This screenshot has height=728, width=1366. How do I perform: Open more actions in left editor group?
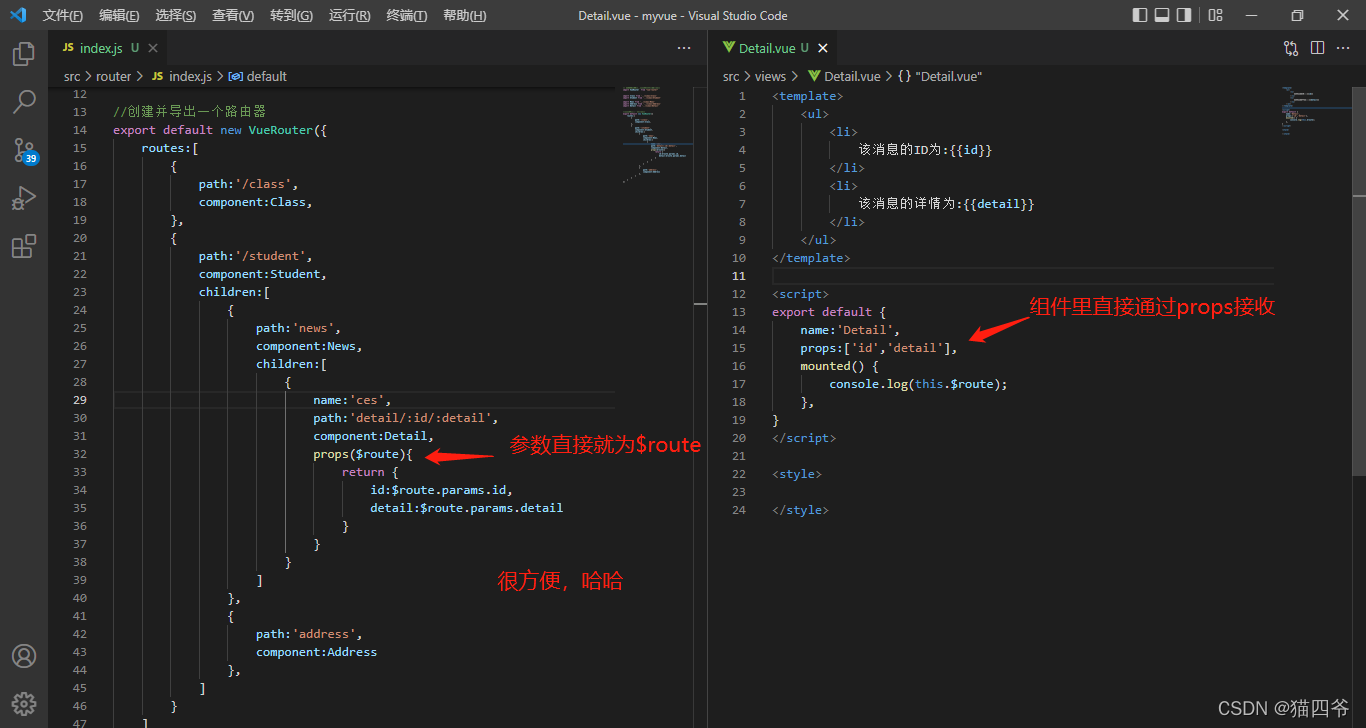point(684,48)
